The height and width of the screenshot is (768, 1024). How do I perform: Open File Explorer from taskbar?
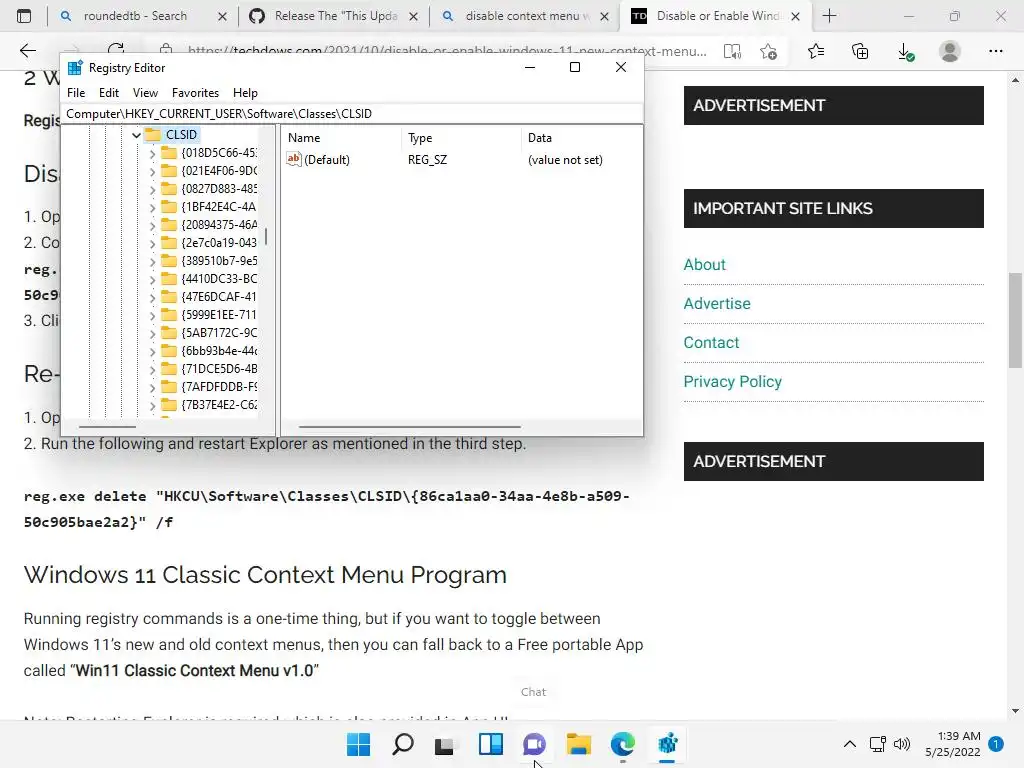coord(579,744)
